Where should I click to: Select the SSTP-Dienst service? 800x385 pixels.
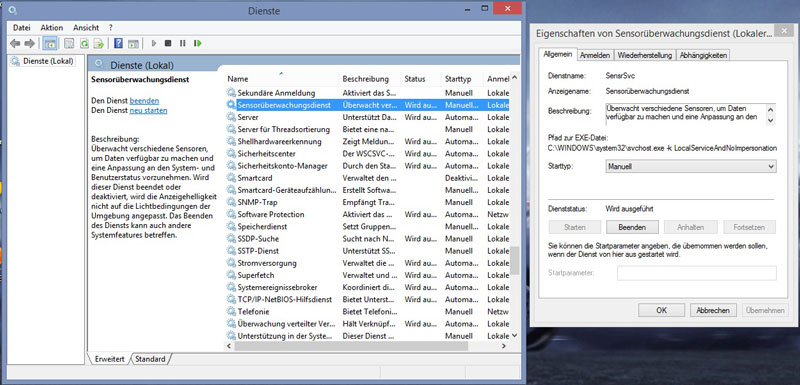pos(258,251)
